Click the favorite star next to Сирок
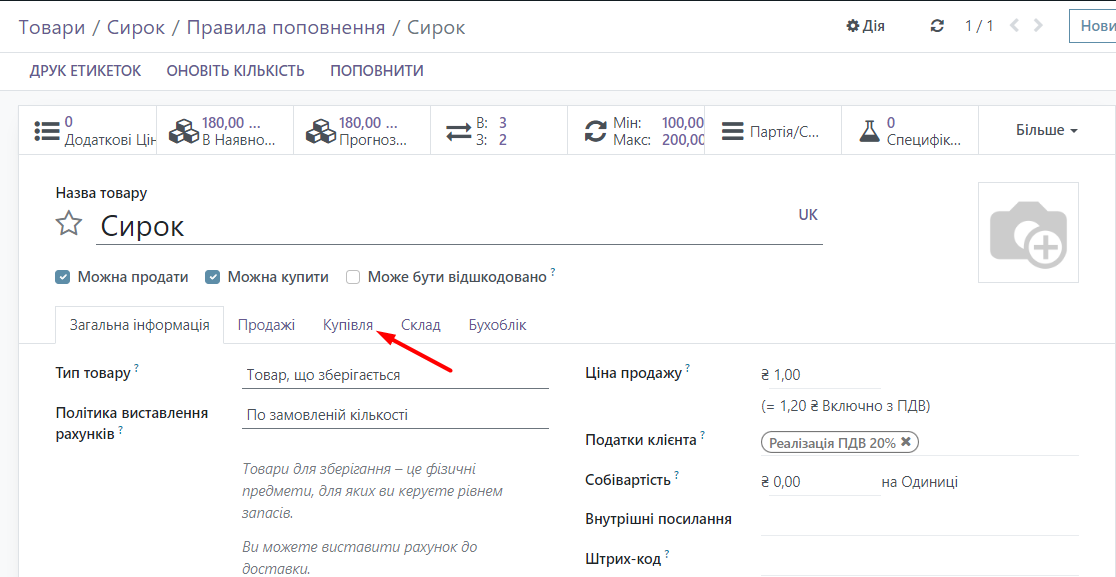Viewport: 1116px width, 577px height. [68, 224]
